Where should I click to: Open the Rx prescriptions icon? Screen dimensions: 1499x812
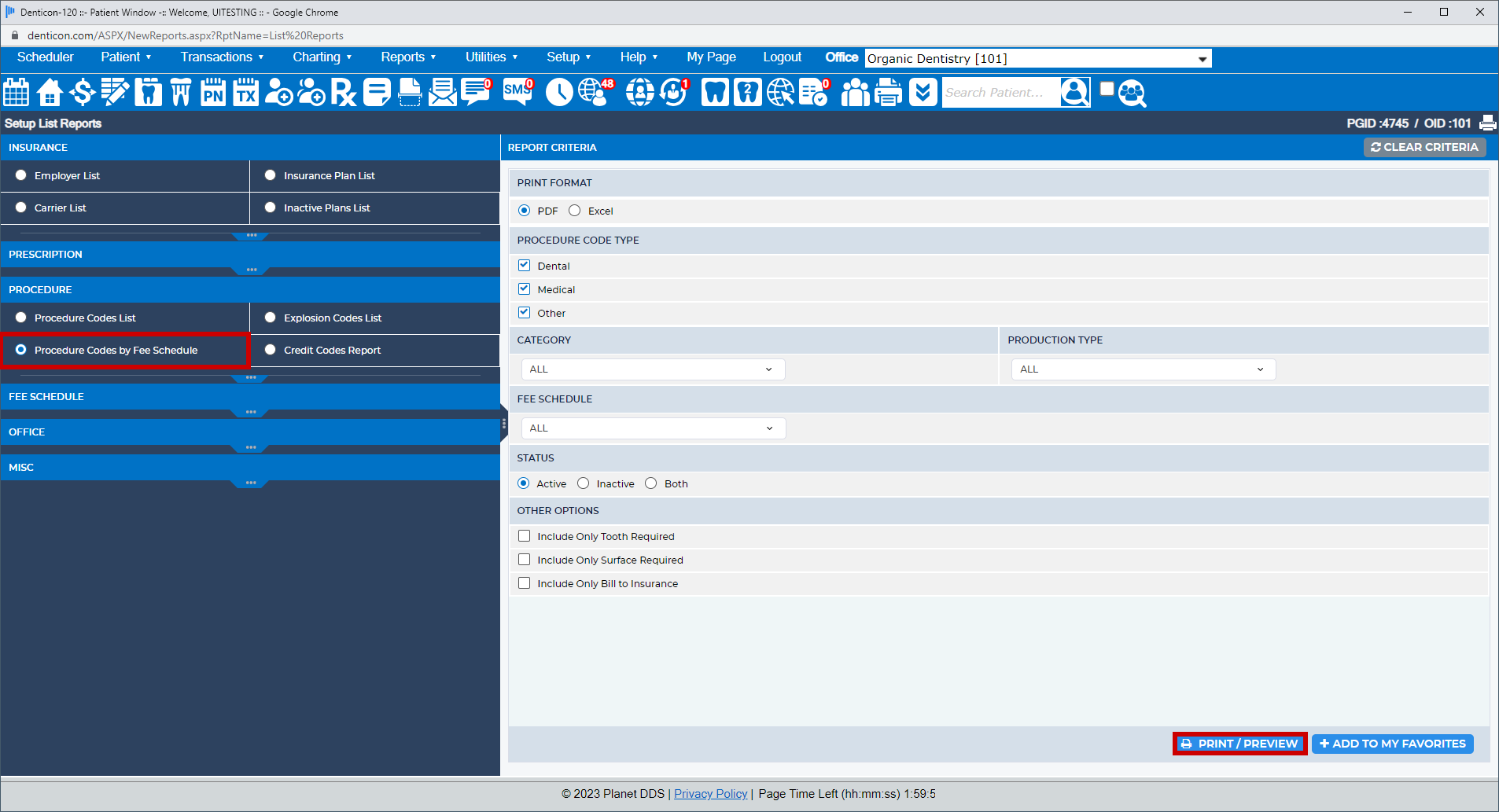coord(343,92)
